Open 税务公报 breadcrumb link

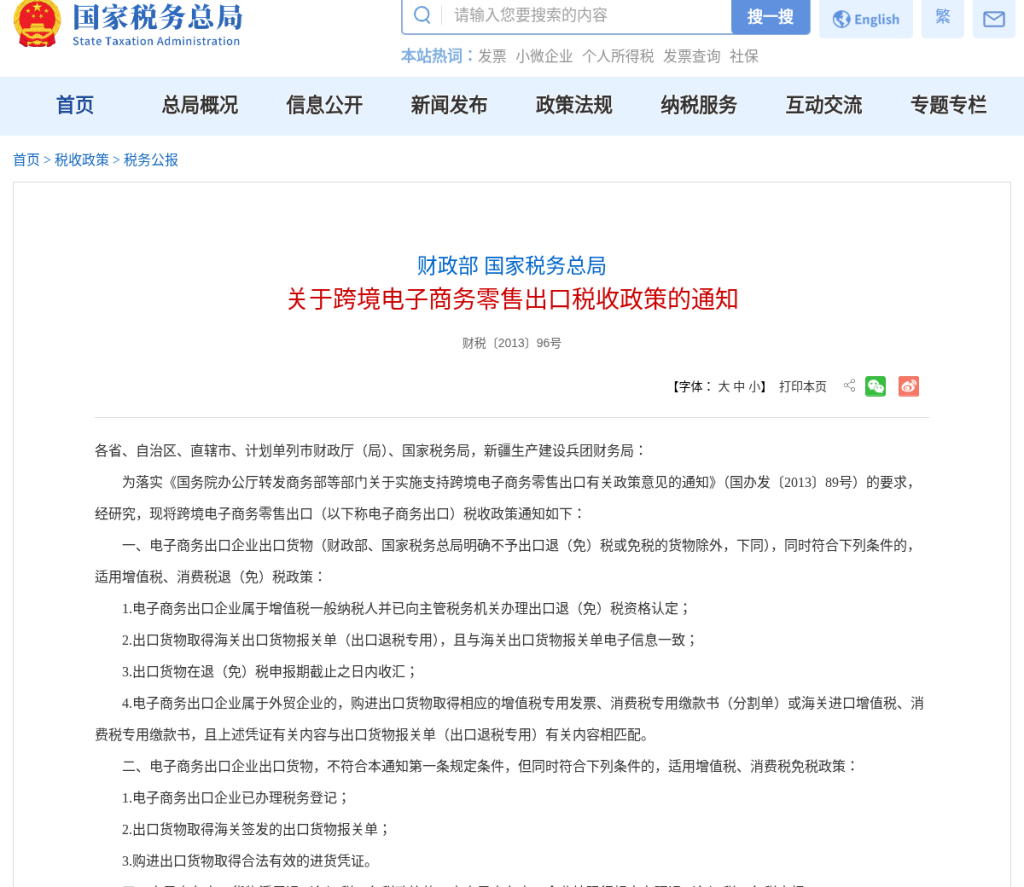[151, 160]
